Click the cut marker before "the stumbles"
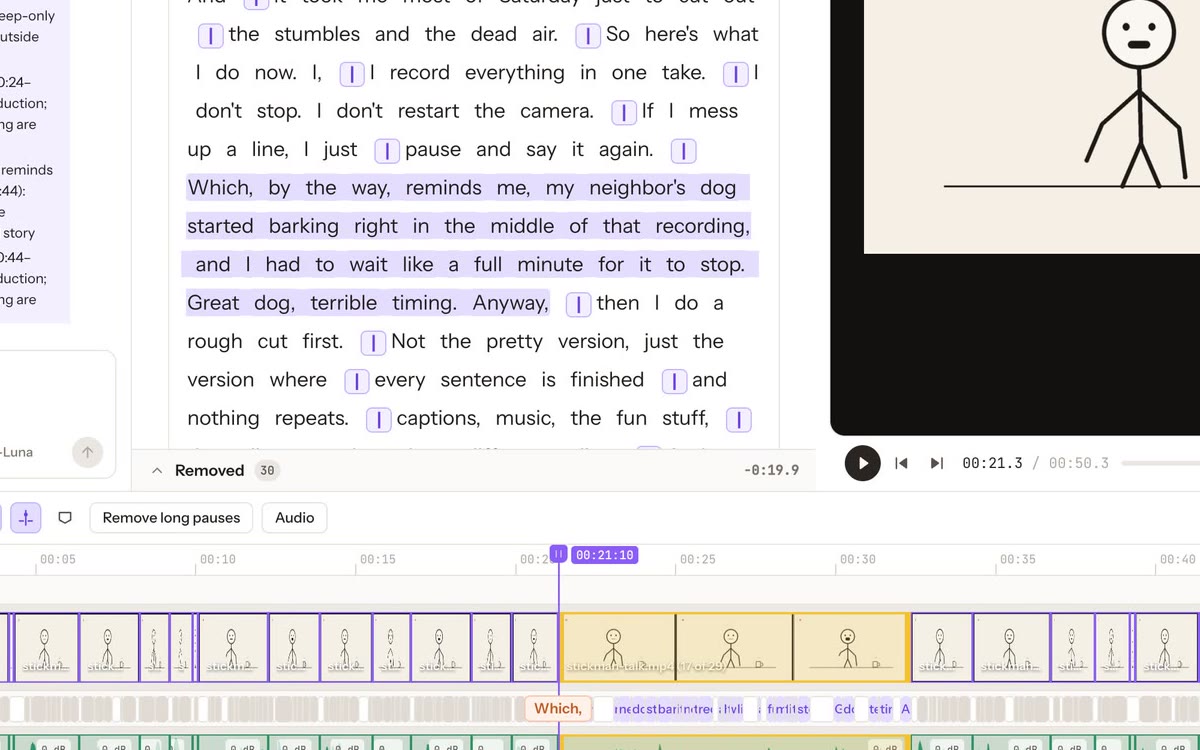The height and width of the screenshot is (750, 1200). click(x=210, y=35)
